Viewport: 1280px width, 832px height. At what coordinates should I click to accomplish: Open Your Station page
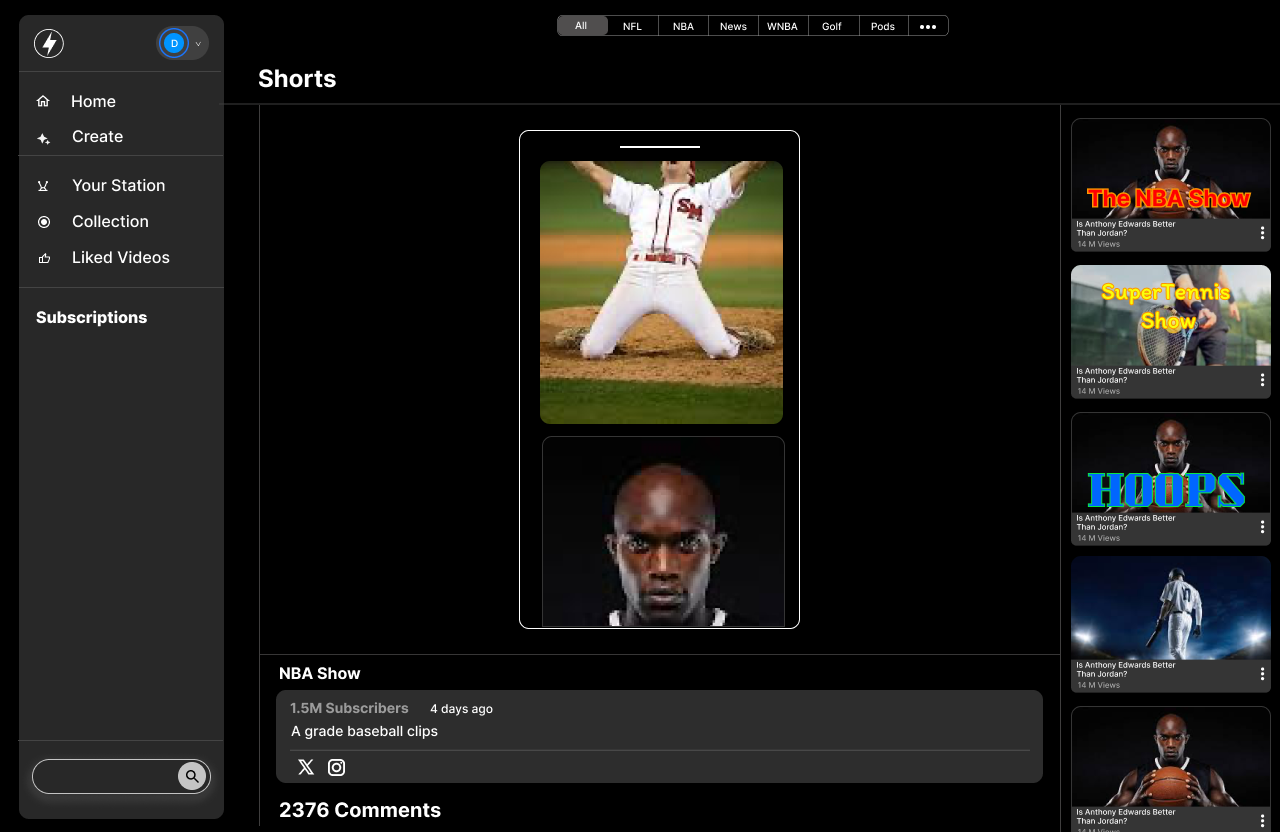click(x=118, y=185)
